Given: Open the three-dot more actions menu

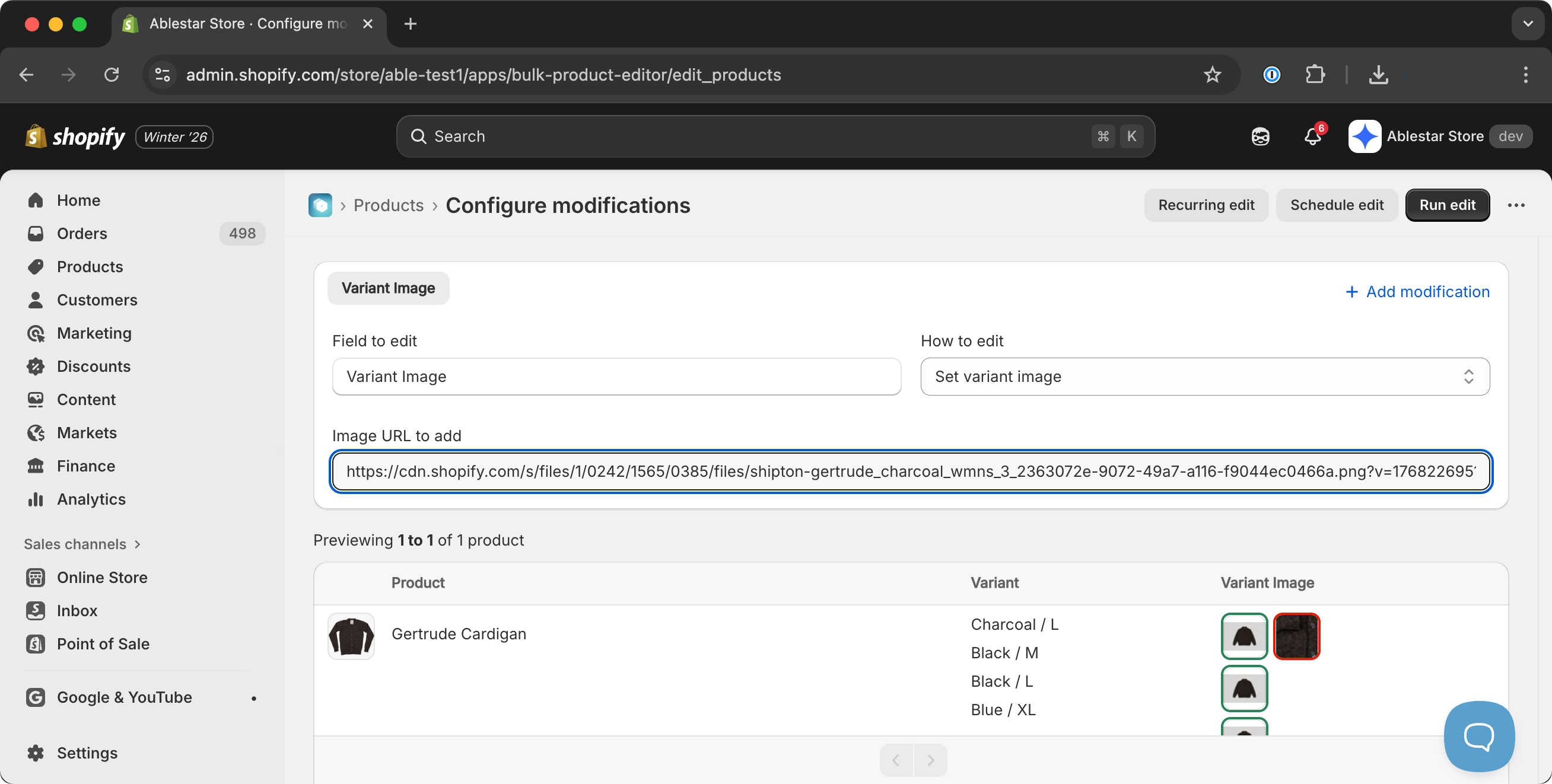Looking at the screenshot, I should [x=1516, y=205].
